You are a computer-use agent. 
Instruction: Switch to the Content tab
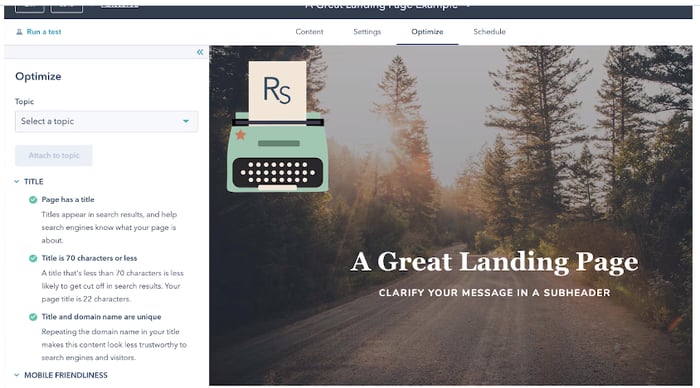coord(309,32)
